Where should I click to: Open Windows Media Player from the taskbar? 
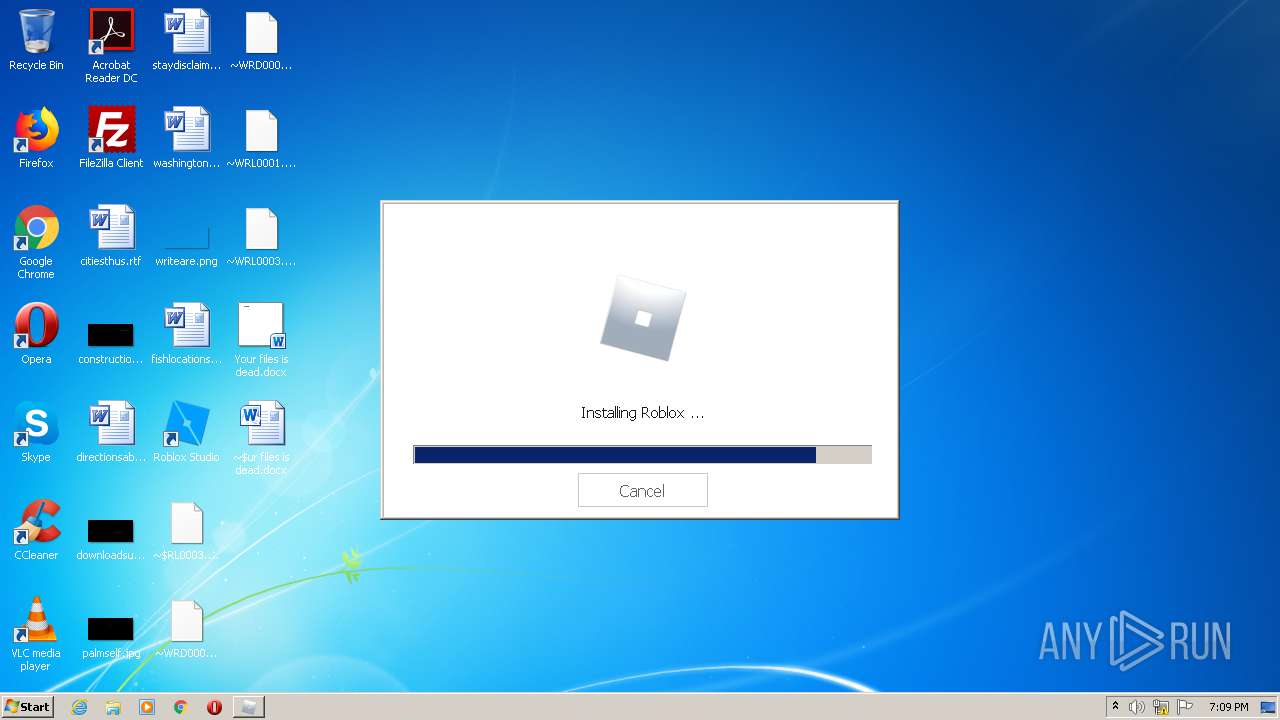[147, 707]
